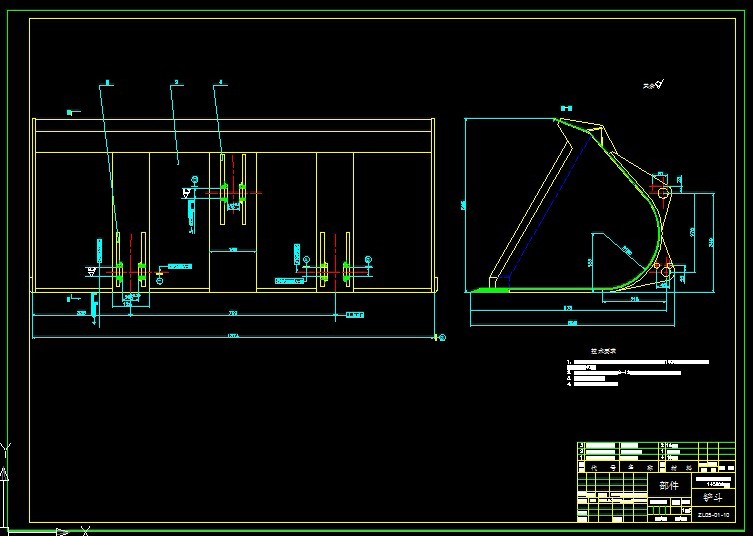Screen dimensions: 753x536
Task: Click drawing number "ZL05-01-10"
Action: click(x=713, y=515)
